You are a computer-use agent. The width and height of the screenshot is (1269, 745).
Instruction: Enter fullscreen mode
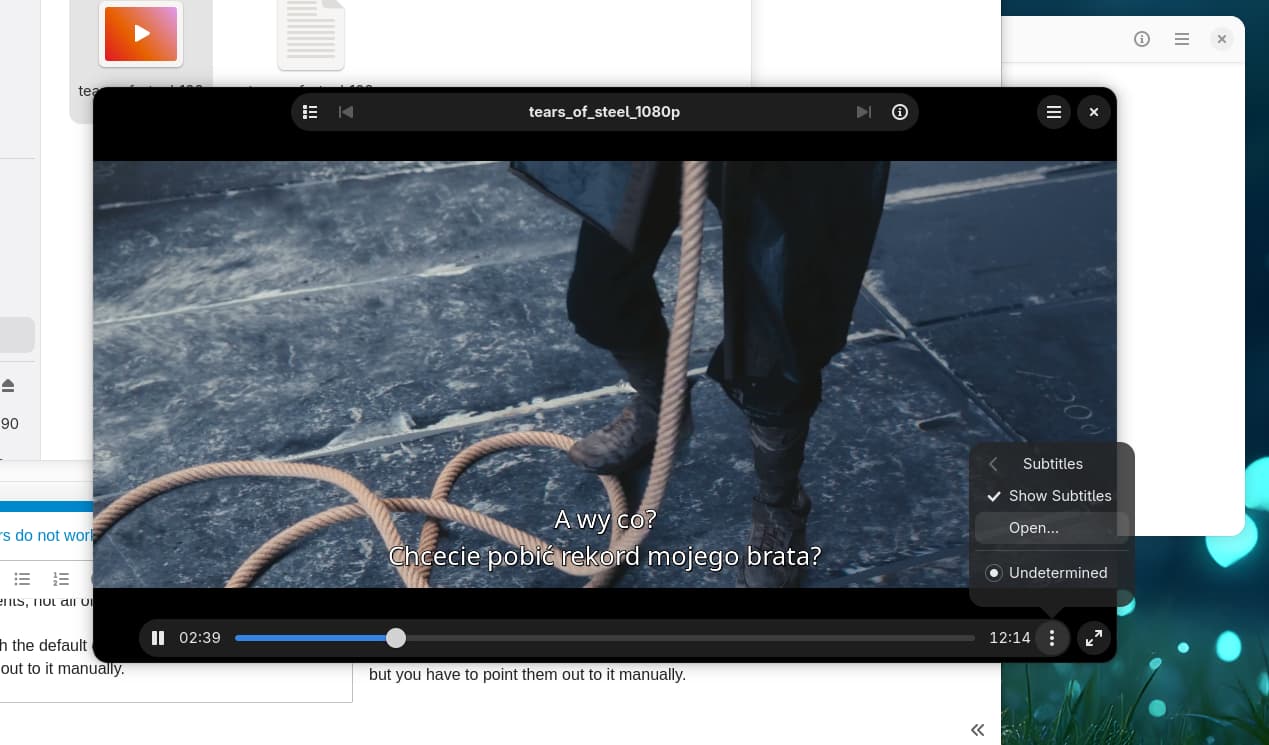(1094, 638)
